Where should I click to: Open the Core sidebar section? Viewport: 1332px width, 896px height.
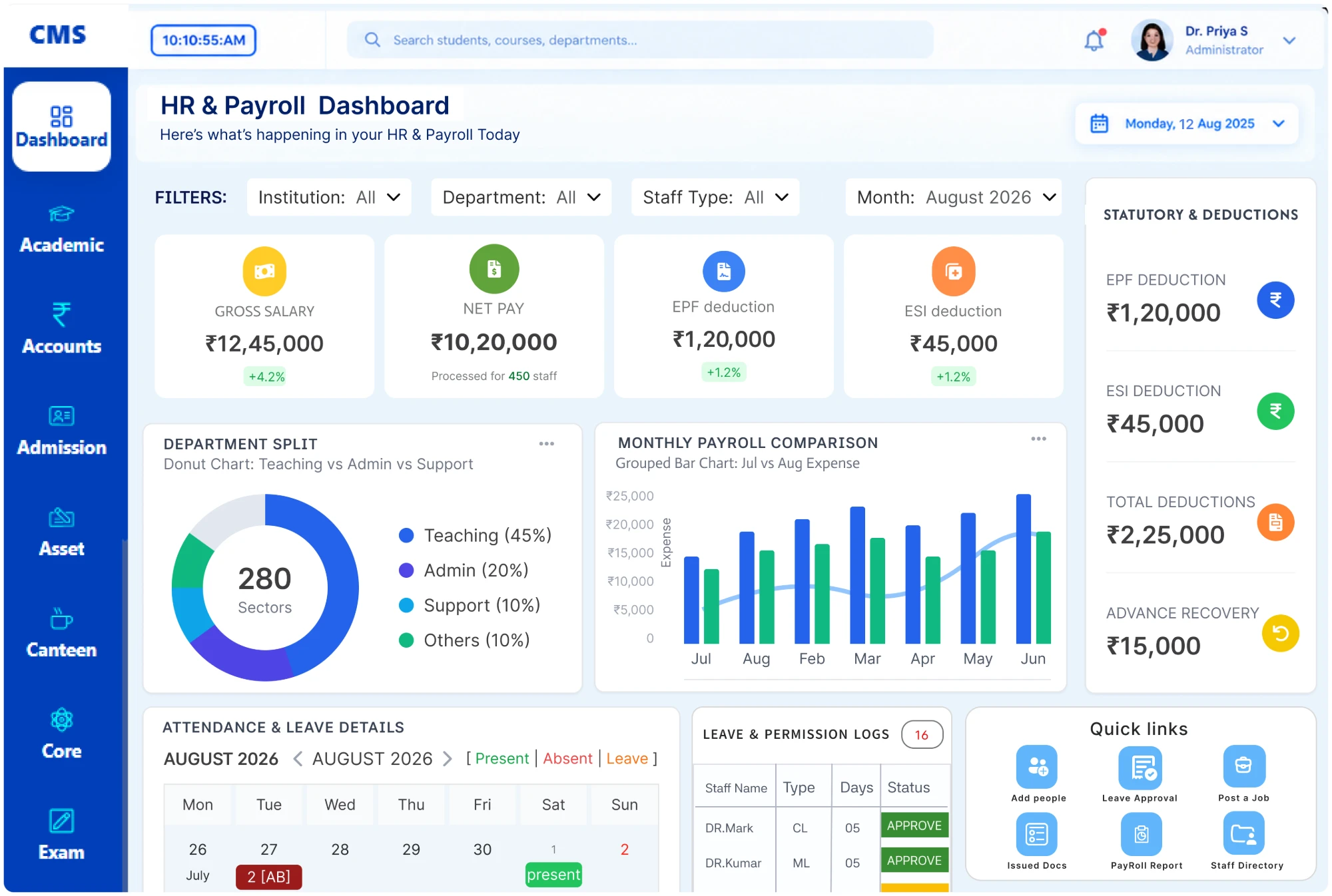click(x=61, y=735)
